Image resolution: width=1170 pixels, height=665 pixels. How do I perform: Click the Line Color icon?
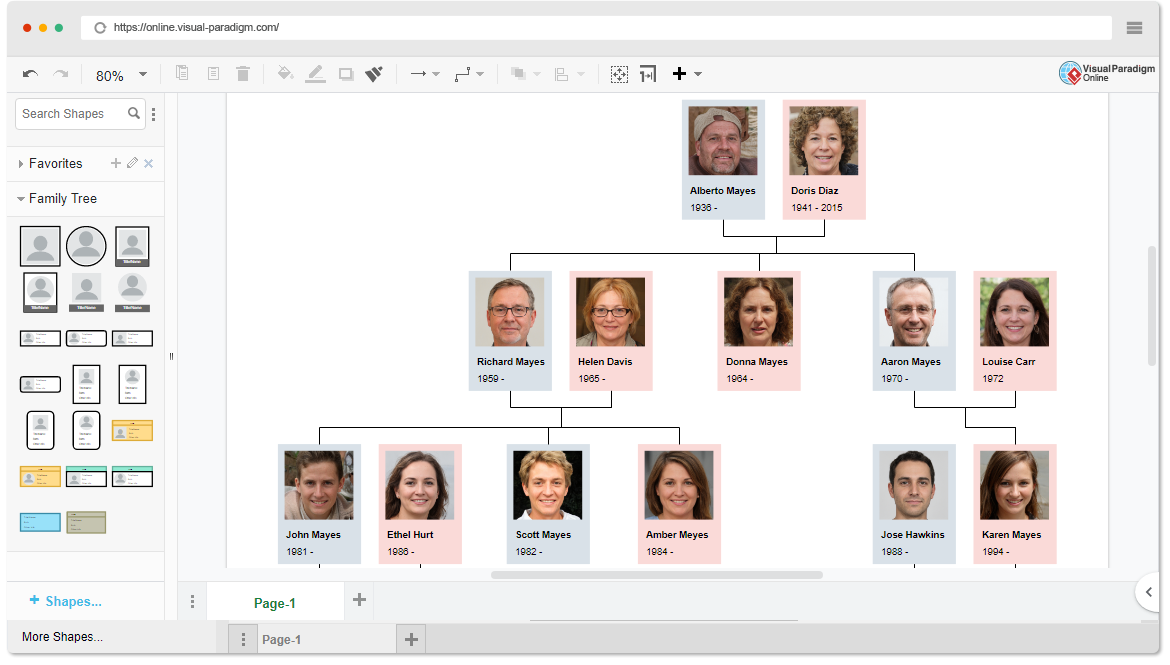click(316, 73)
